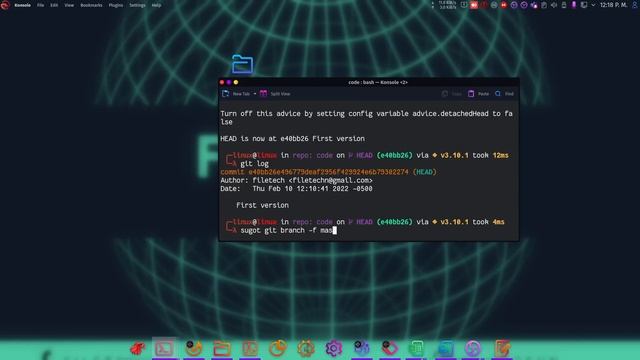This screenshot has width=640, height=360.
Task: Click the Split View icon
Action: click(x=264, y=94)
